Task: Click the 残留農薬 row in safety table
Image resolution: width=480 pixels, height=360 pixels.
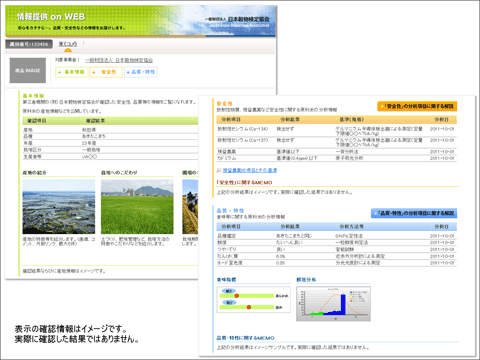Action: point(336,152)
